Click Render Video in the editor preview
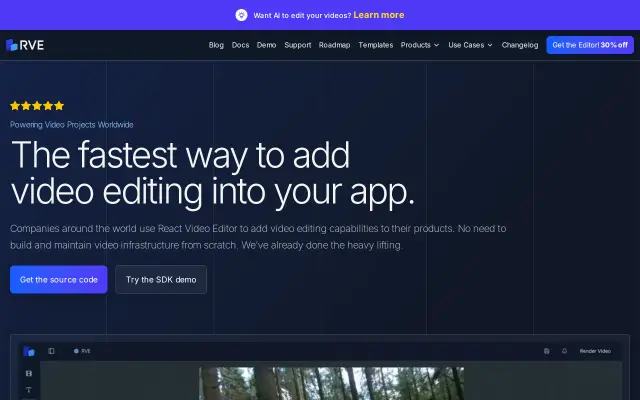 coord(595,351)
